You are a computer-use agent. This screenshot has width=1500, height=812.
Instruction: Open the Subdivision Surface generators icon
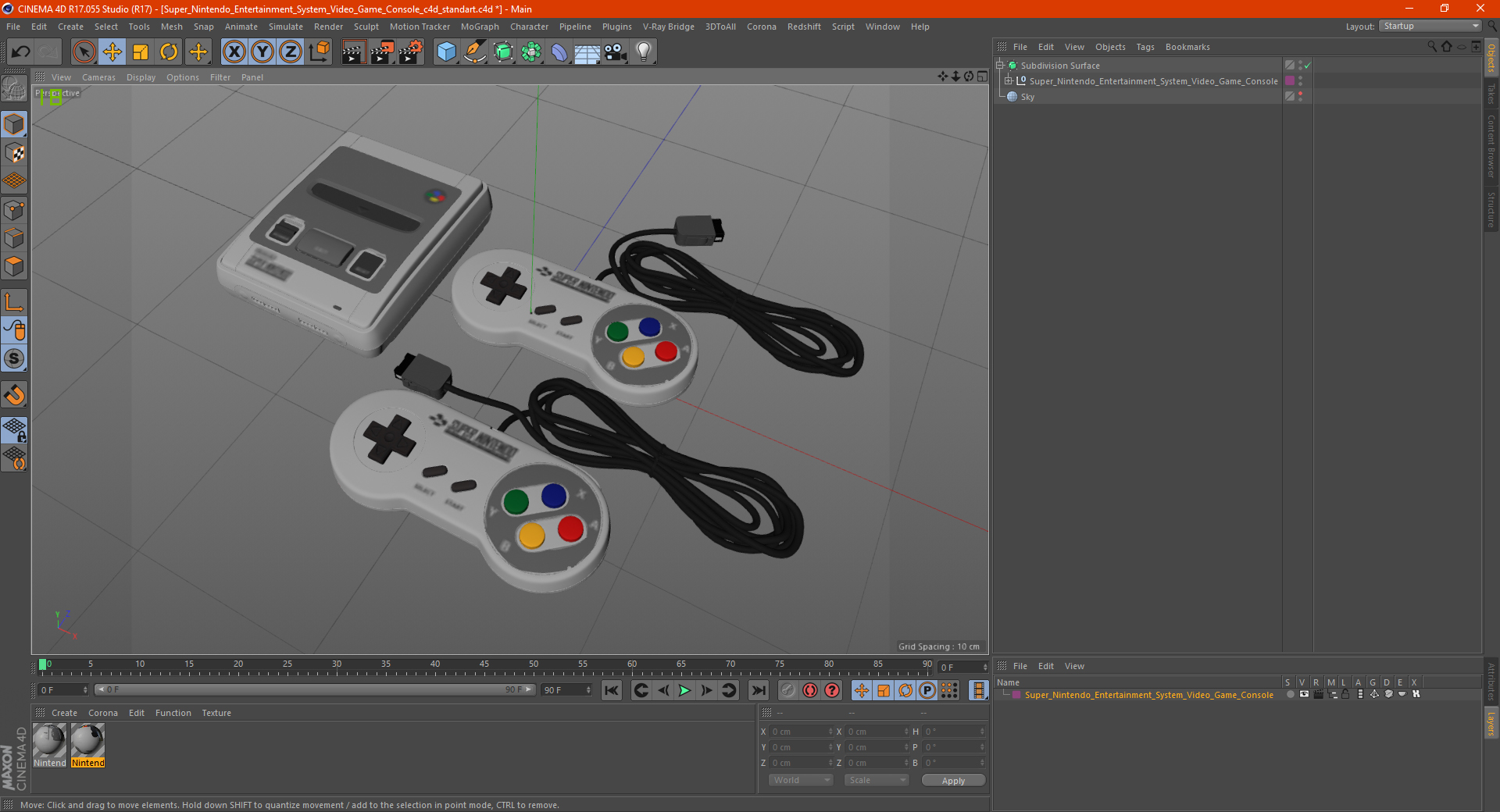(503, 52)
